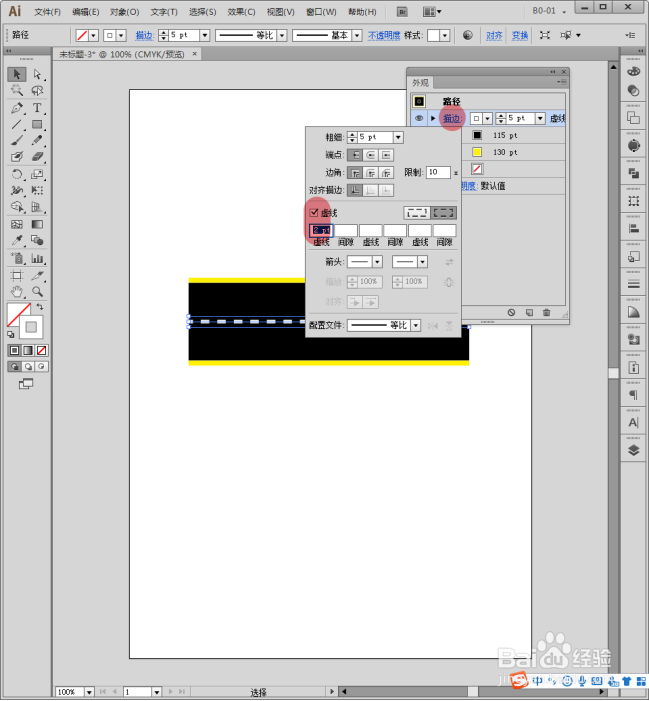The height and width of the screenshot is (701, 649).
Task: Open the stroke weight dropdown in Appearance panel
Action: coord(540,118)
